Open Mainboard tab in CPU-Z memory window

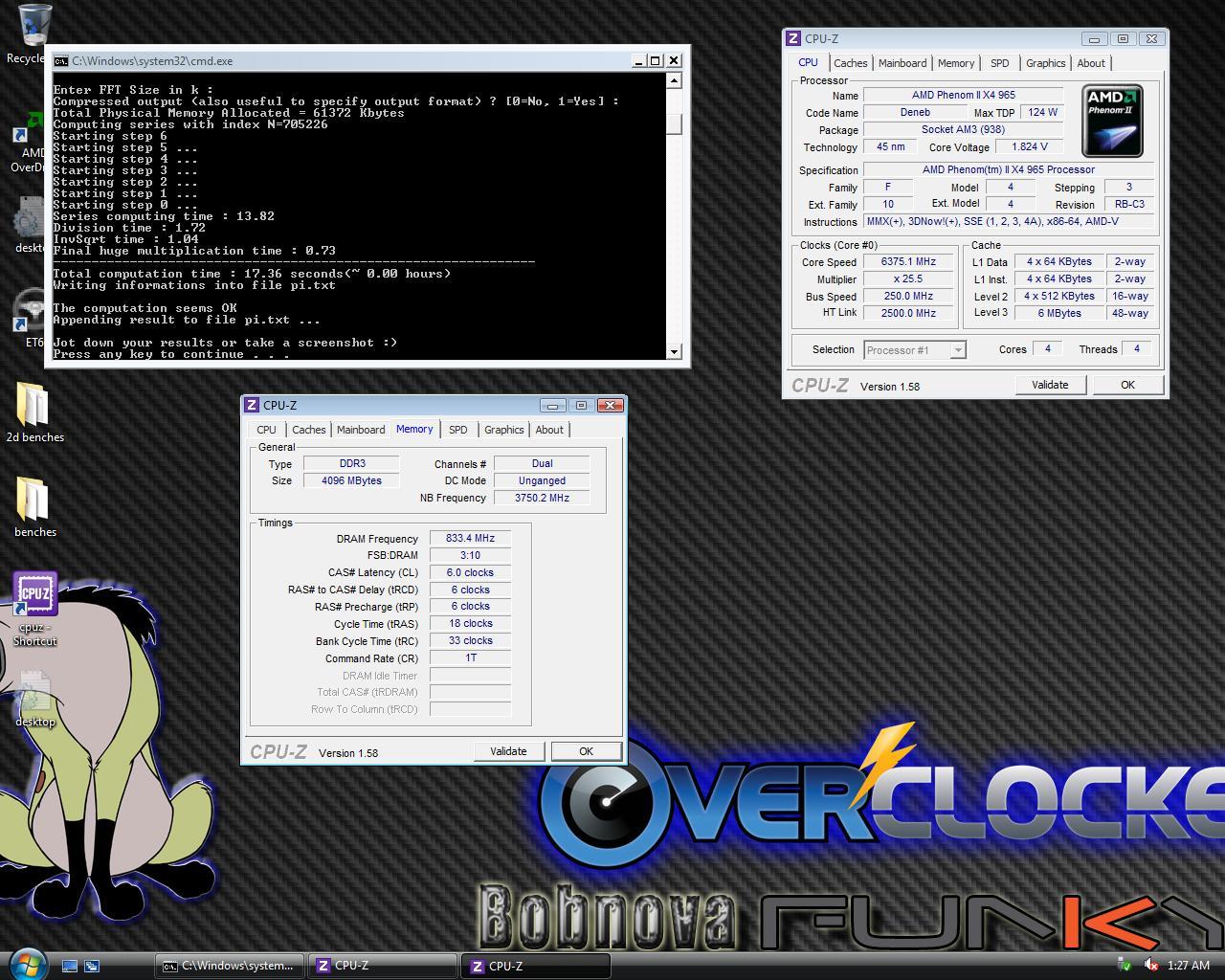[x=361, y=430]
